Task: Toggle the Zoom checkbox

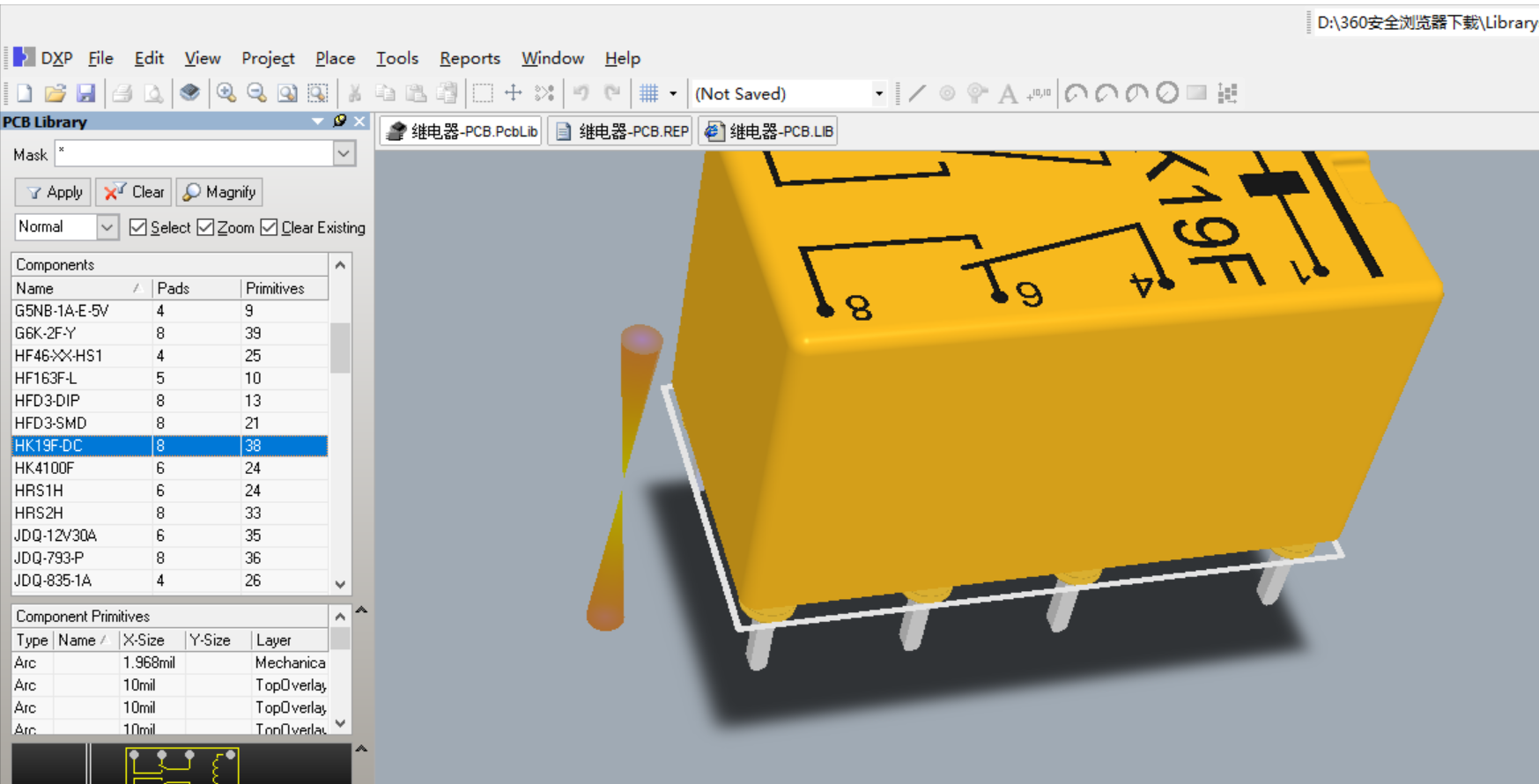Action: [206, 227]
